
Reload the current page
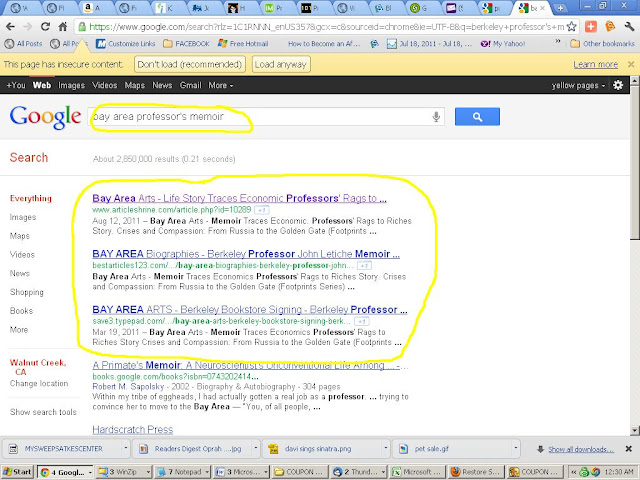(45, 27)
